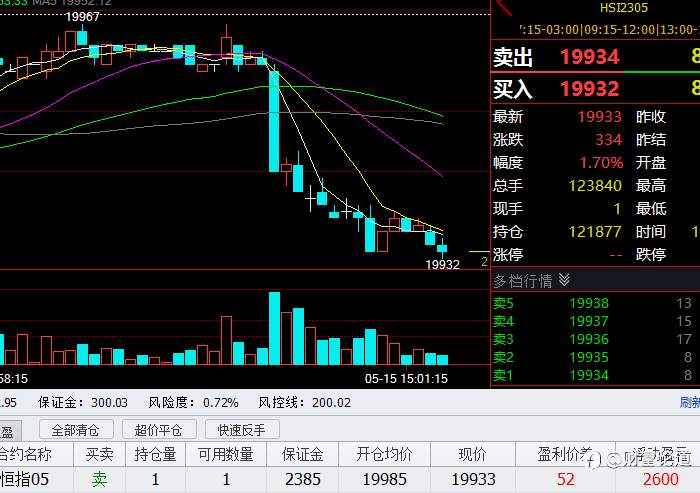Image resolution: width=700 pixels, height=493 pixels.
Task: Sort by 买卖 column header
Action: [99, 455]
